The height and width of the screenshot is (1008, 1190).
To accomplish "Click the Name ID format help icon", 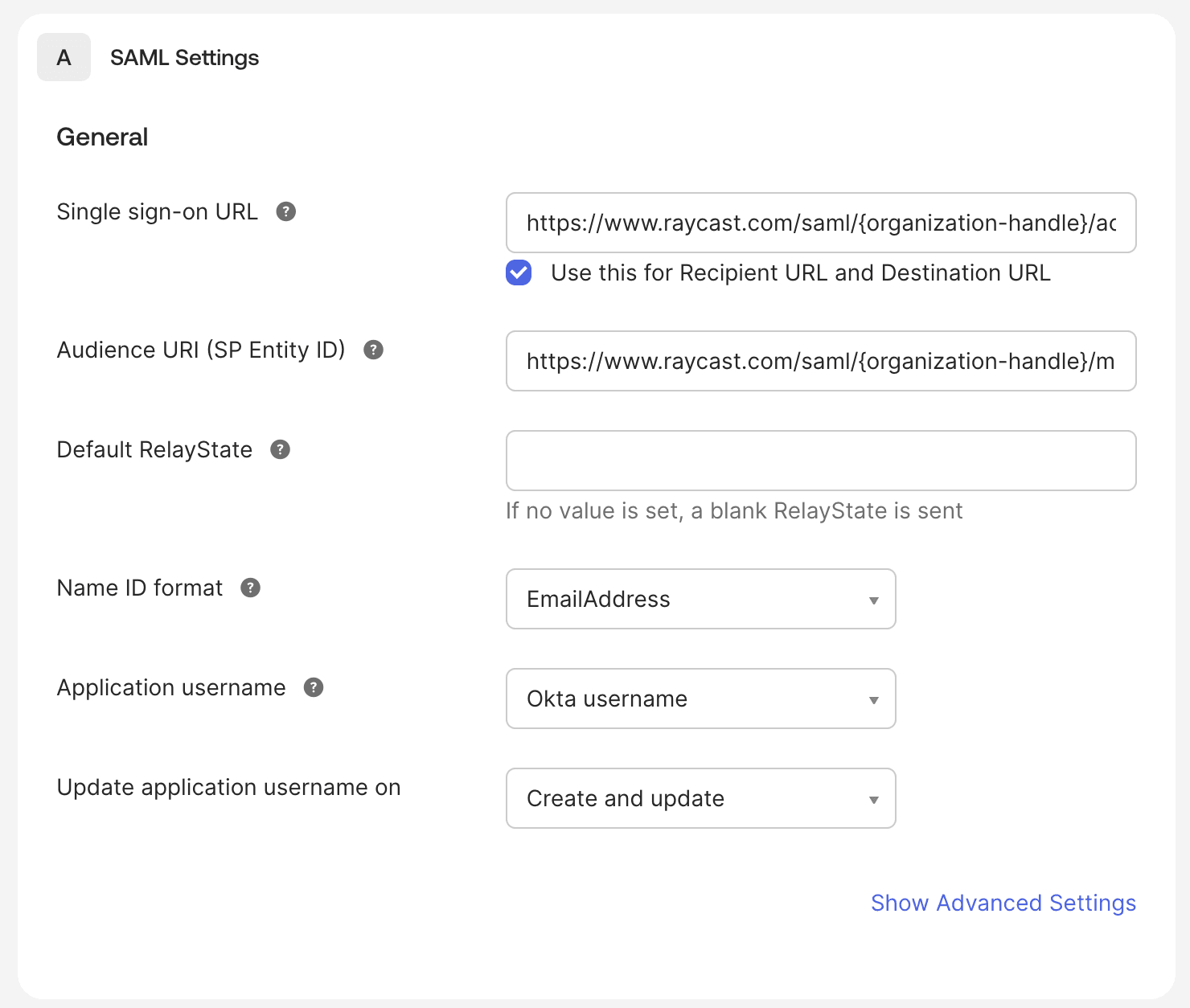I will [x=250, y=588].
